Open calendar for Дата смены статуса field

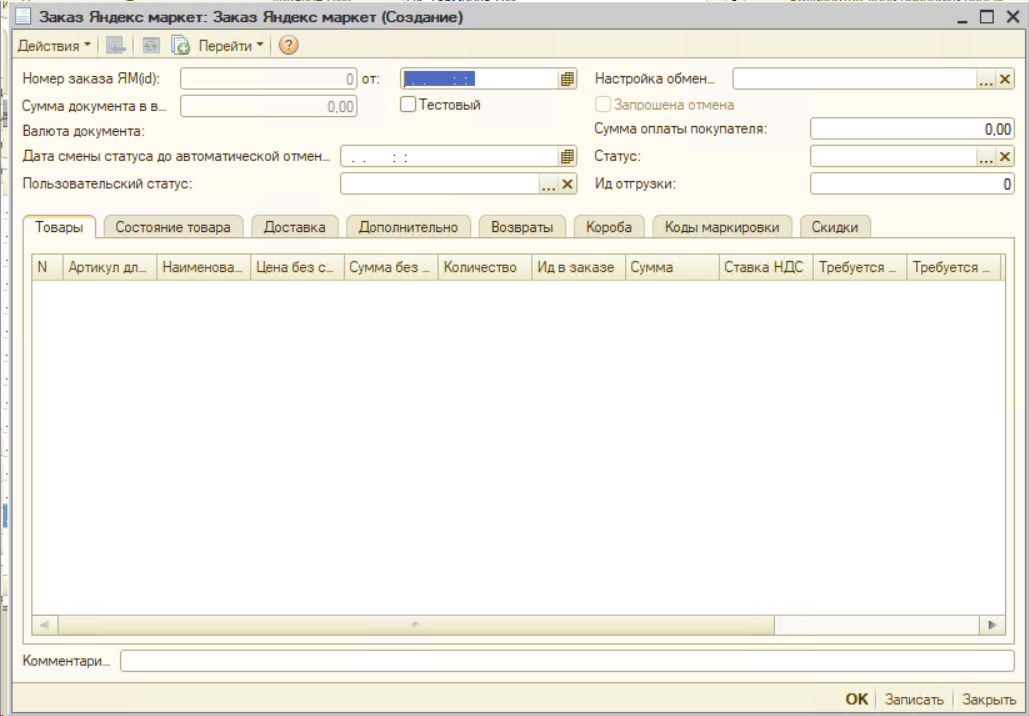[568, 157]
